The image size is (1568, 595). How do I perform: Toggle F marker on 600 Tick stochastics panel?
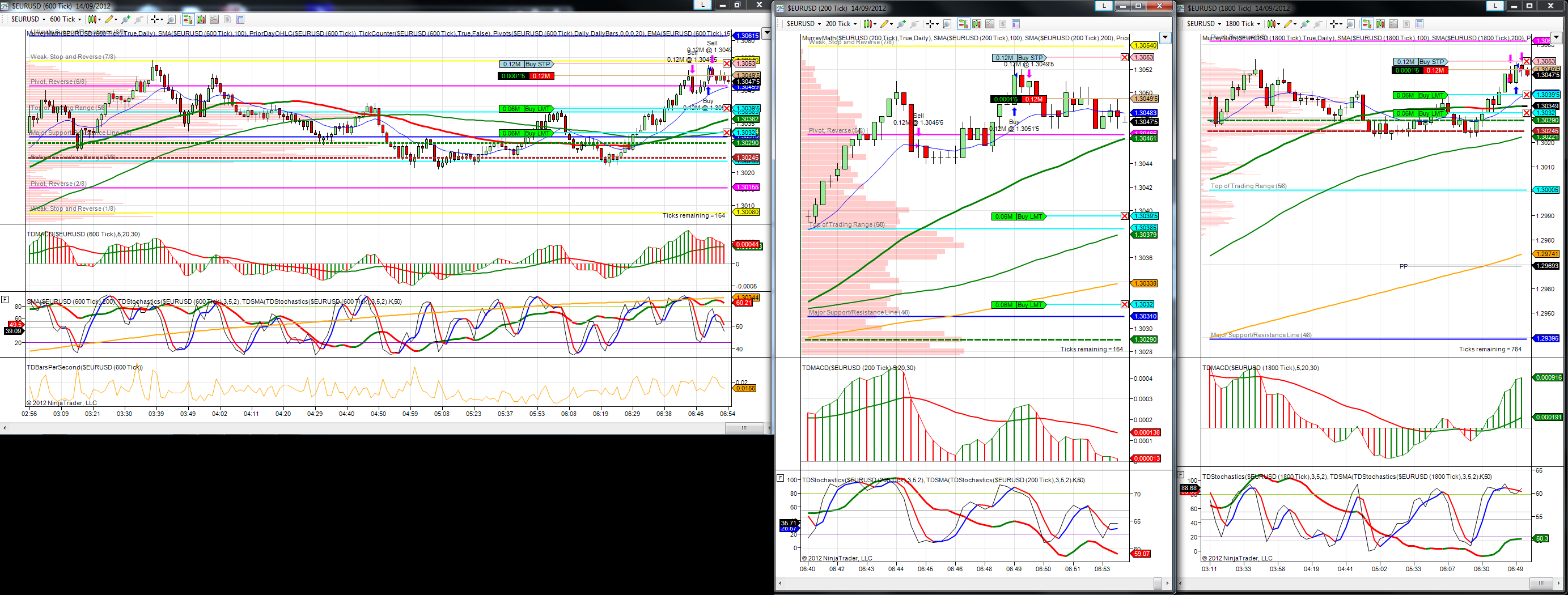(x=5, y=299)
